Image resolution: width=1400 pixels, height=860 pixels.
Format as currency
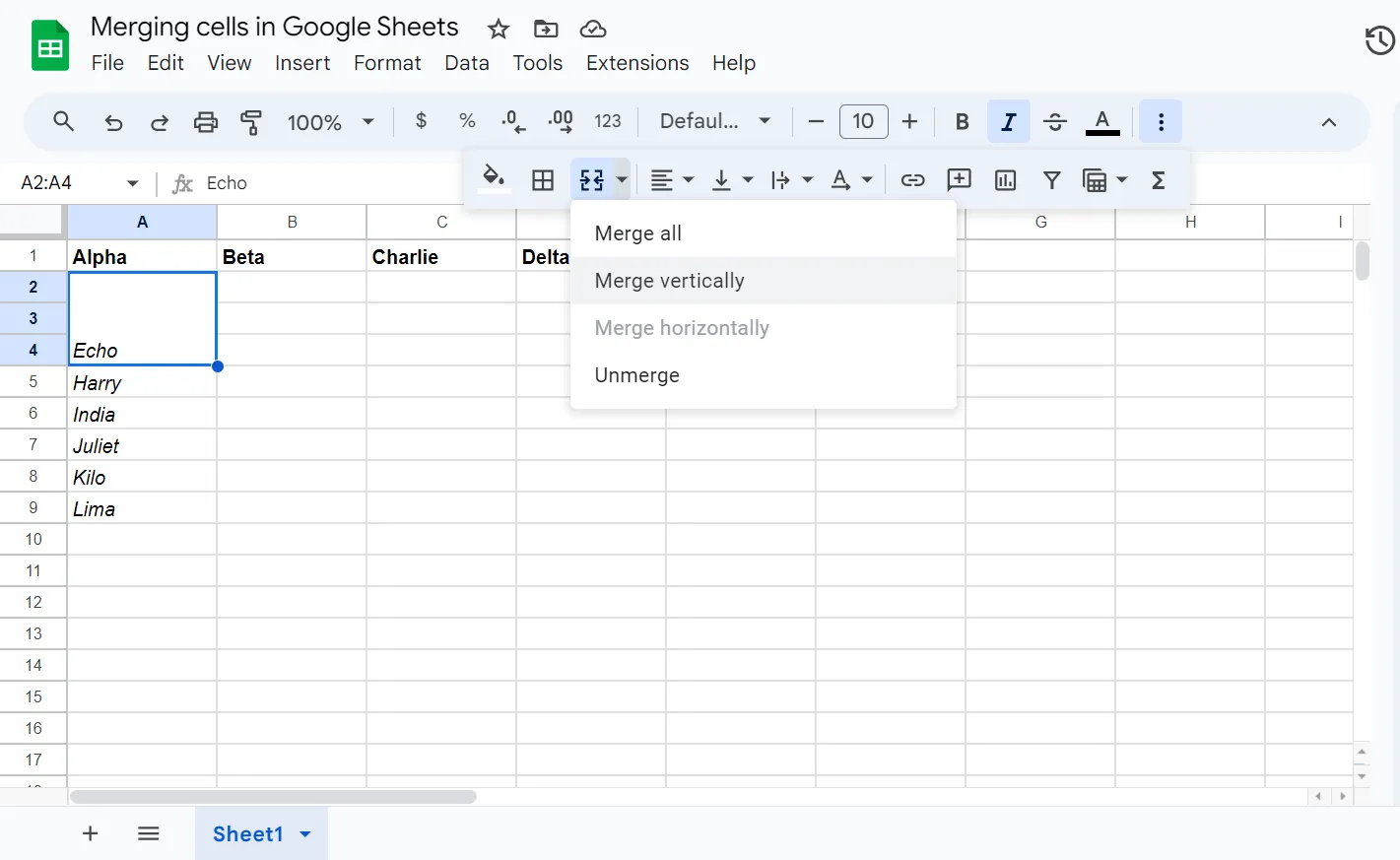pyautogui.click(x=422, y=121)
